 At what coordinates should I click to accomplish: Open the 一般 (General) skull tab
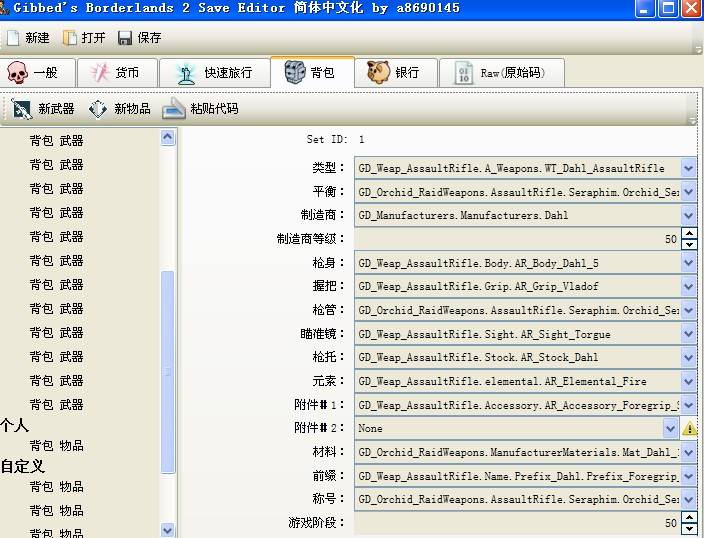[x=37, y=72]
